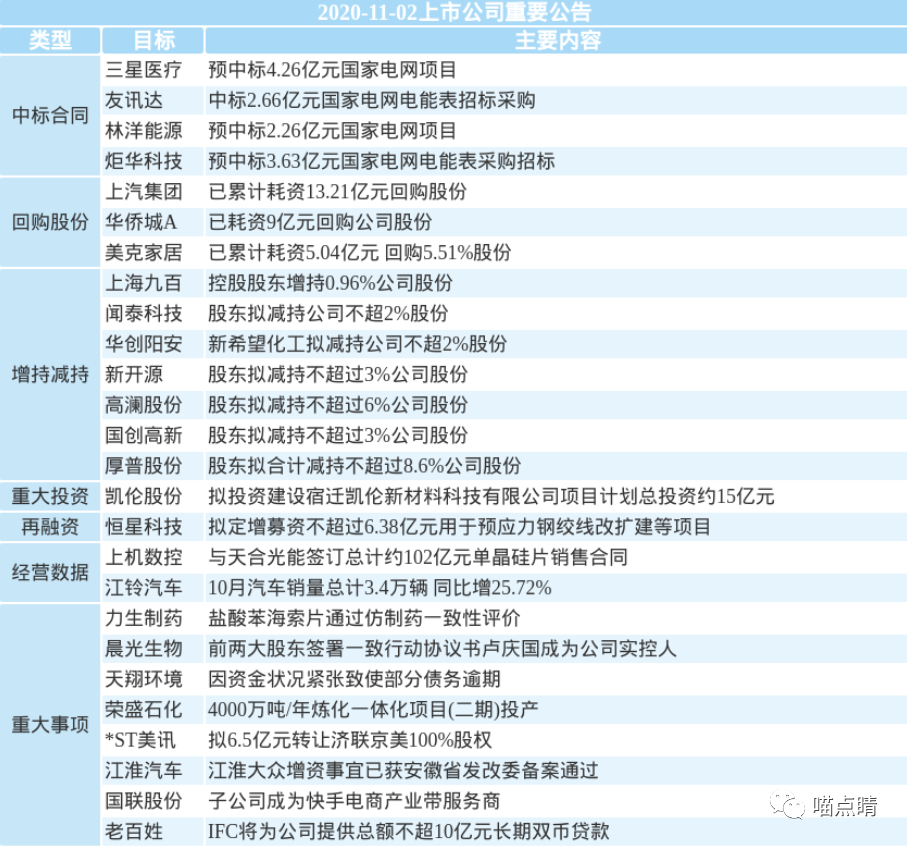Select the '重大事项' category cell
Screen dimensions: 907x846
(50, 724)
